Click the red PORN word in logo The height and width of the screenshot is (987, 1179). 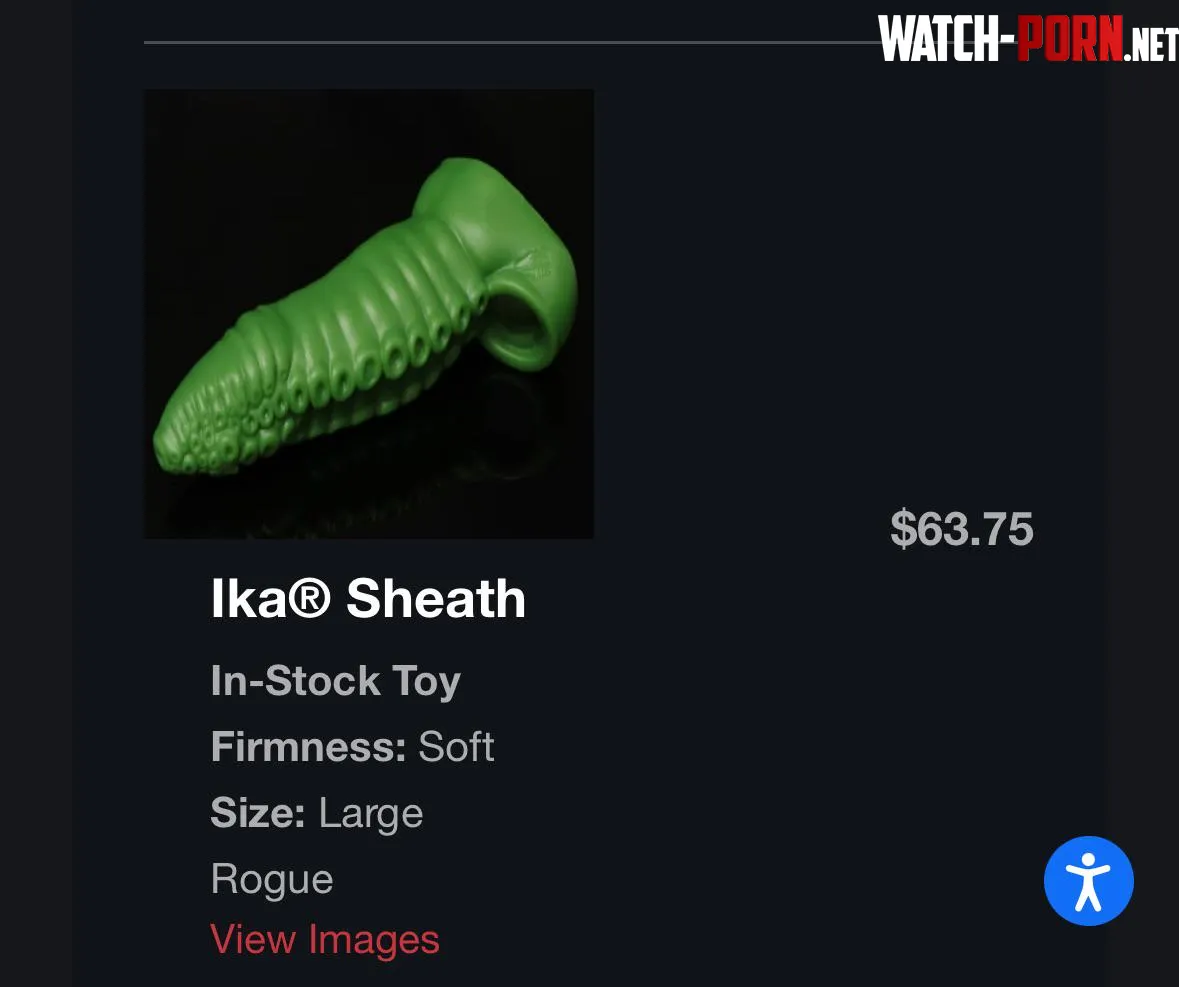(1070, 39)
